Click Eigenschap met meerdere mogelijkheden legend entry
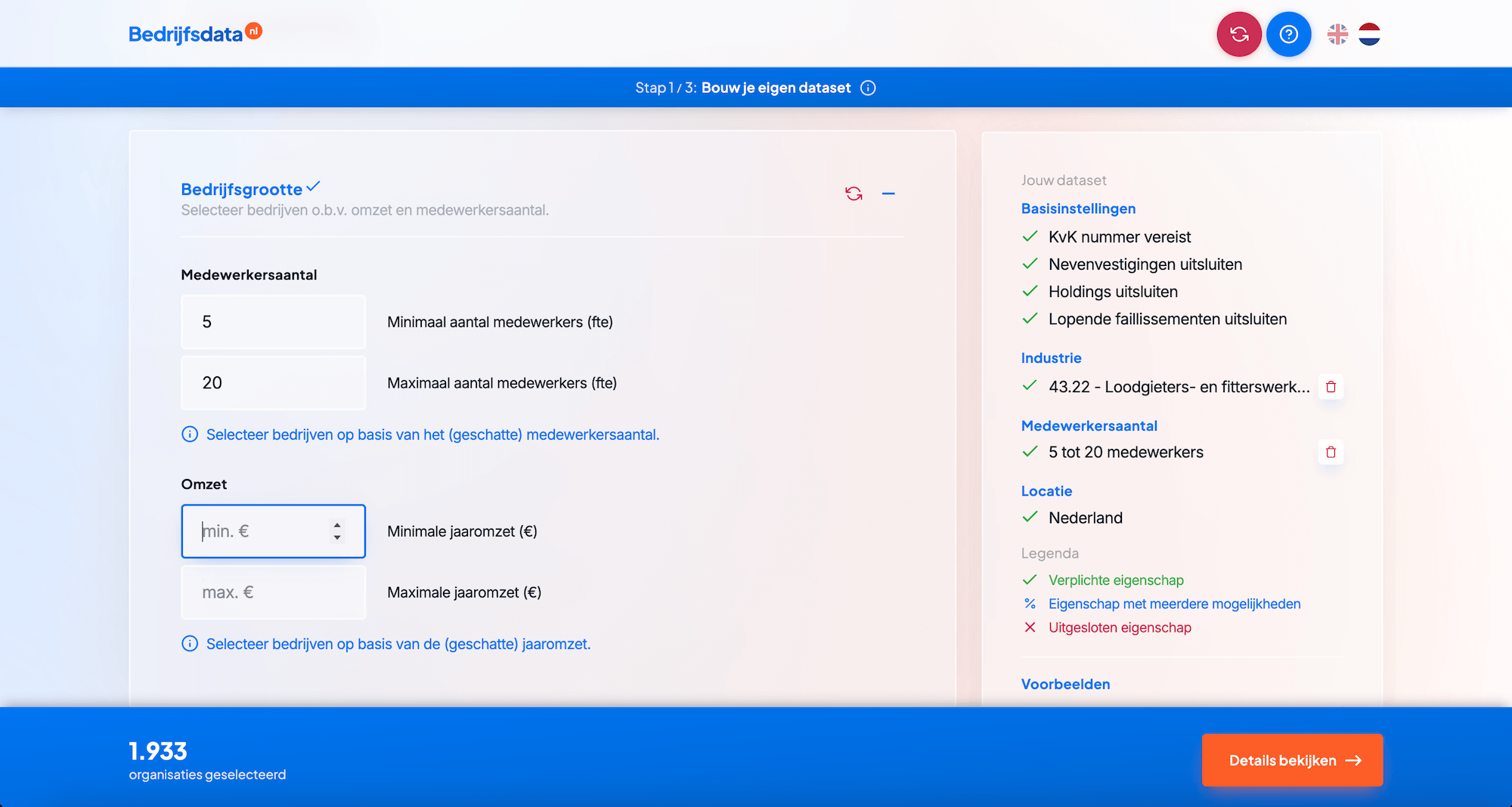Image resolution: width=1512 pixels, height=807 pixels. point(1174,604)
